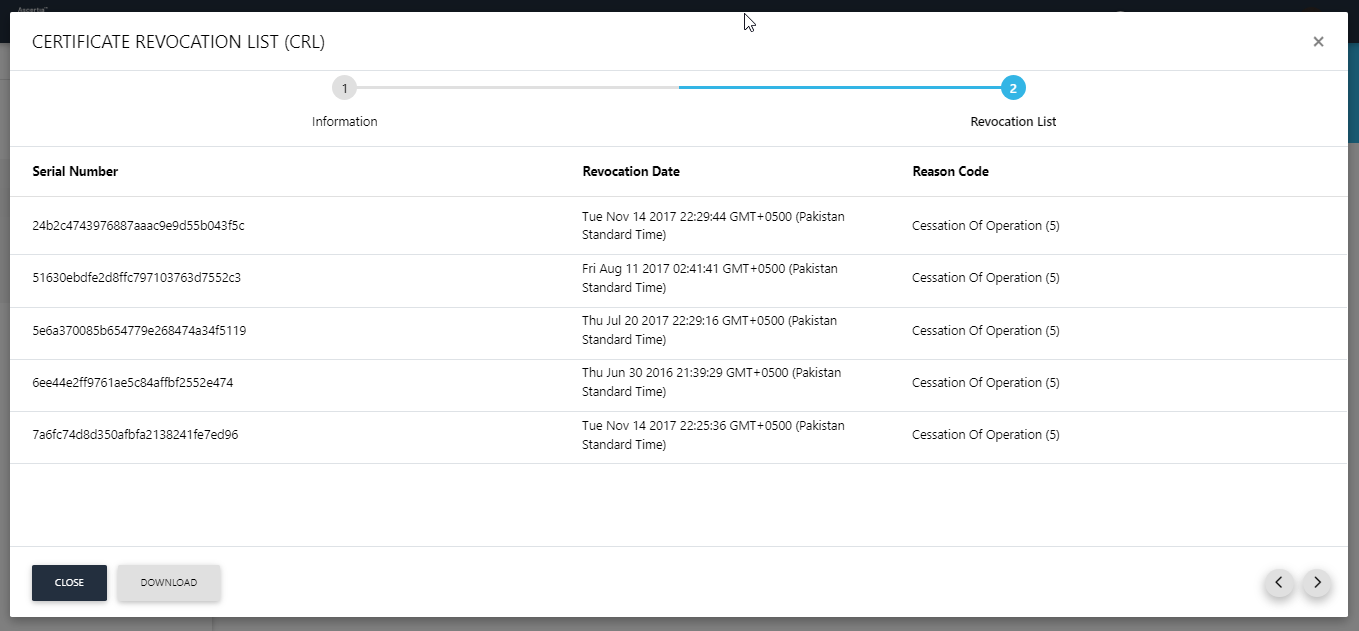Open the Information step label
The image size is (1359, 631).
344,122
